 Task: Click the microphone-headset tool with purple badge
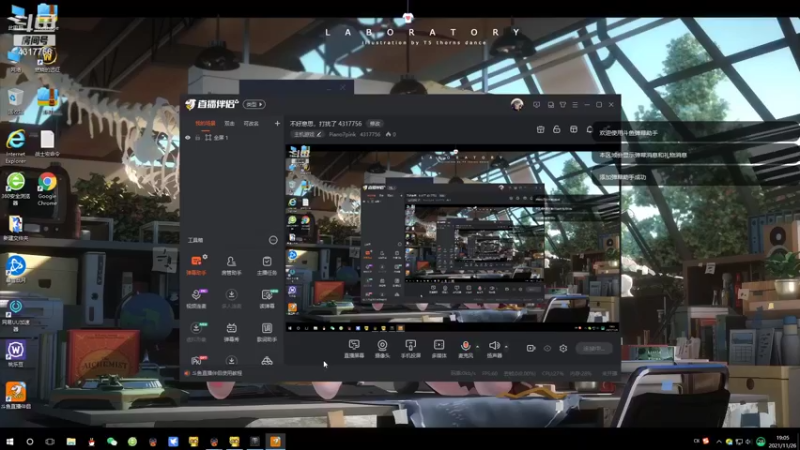coord(196,298)
